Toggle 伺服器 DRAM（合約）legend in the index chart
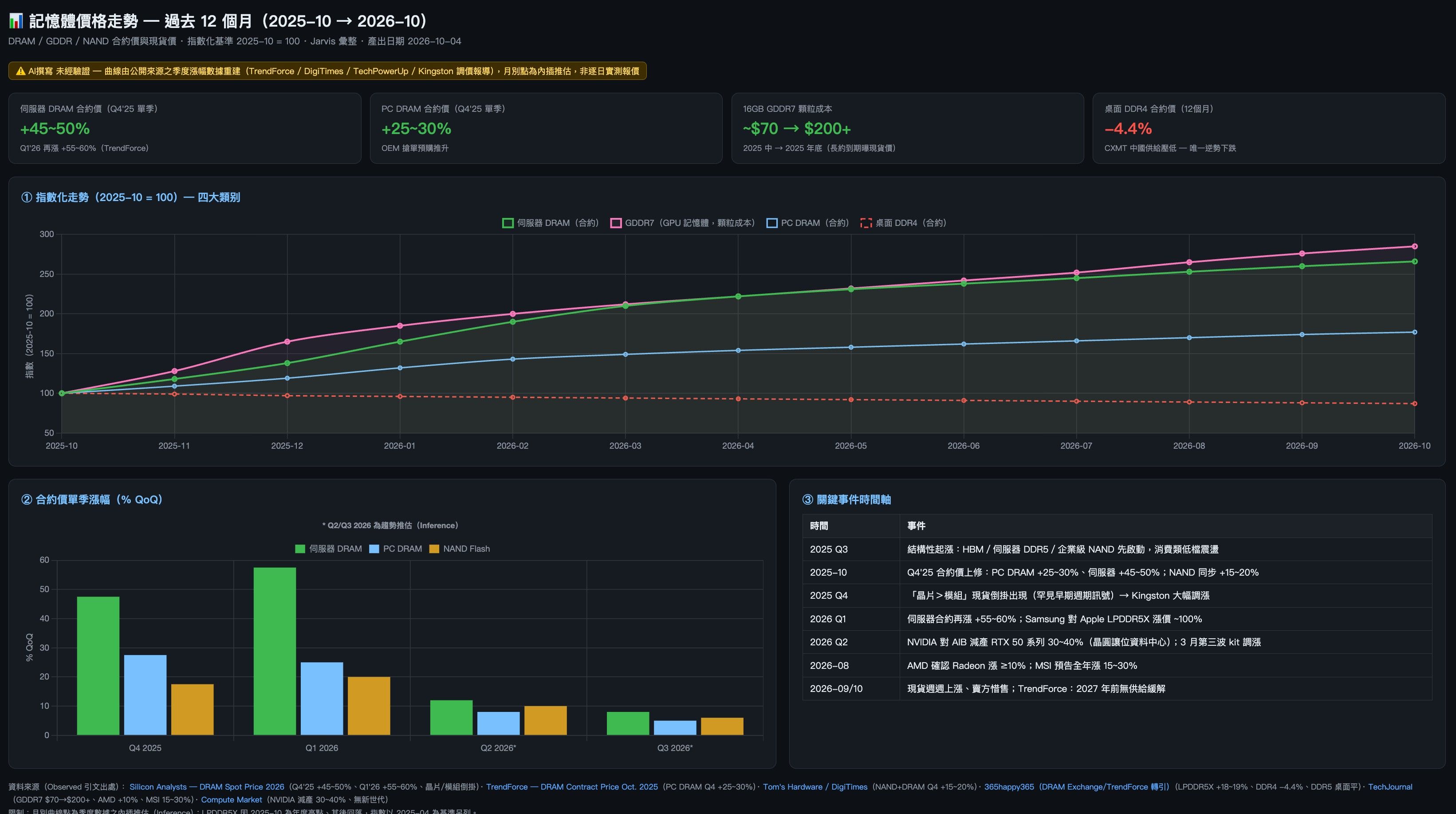Viewport: 1456px width, 814px height. [550, 223]
